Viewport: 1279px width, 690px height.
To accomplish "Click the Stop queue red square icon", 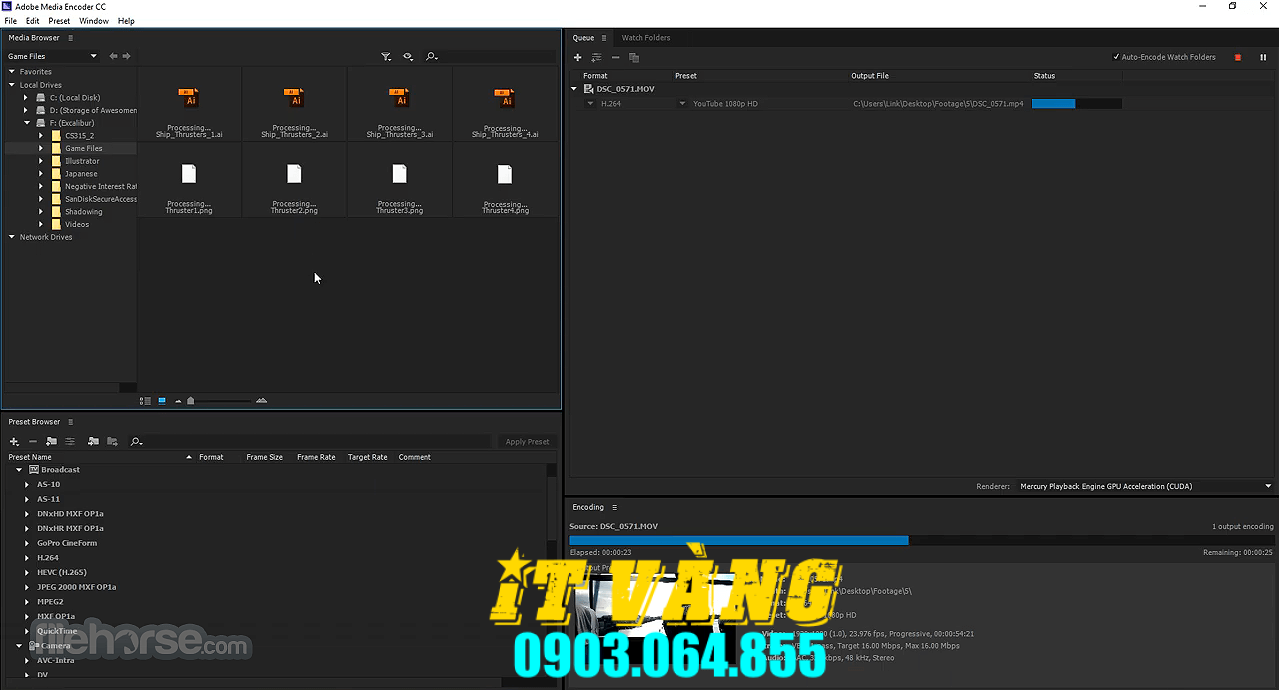I will point(1236,57).
